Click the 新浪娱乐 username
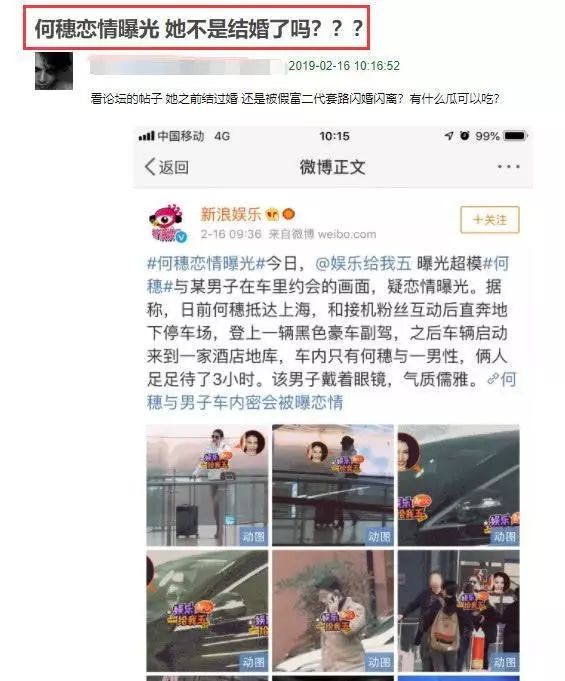This screenshot has width=565, height=681. (x=231, y=214)
